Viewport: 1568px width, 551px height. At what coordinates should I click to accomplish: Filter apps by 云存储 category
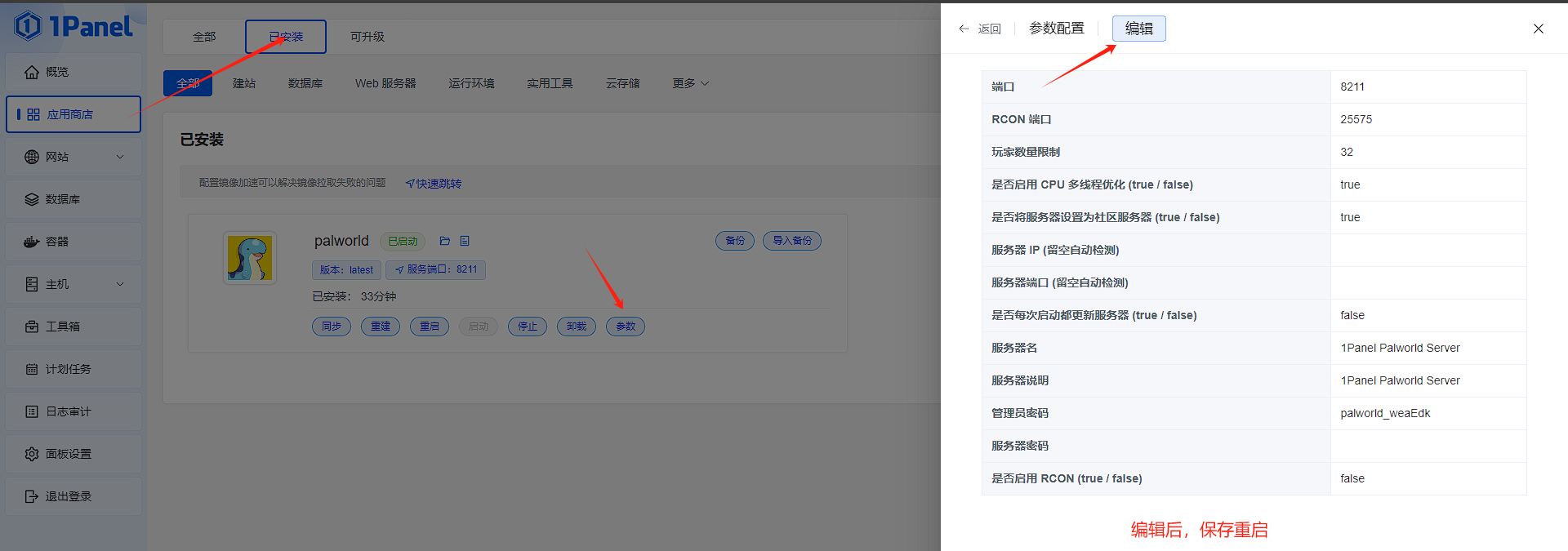click(x=623, y=83)
